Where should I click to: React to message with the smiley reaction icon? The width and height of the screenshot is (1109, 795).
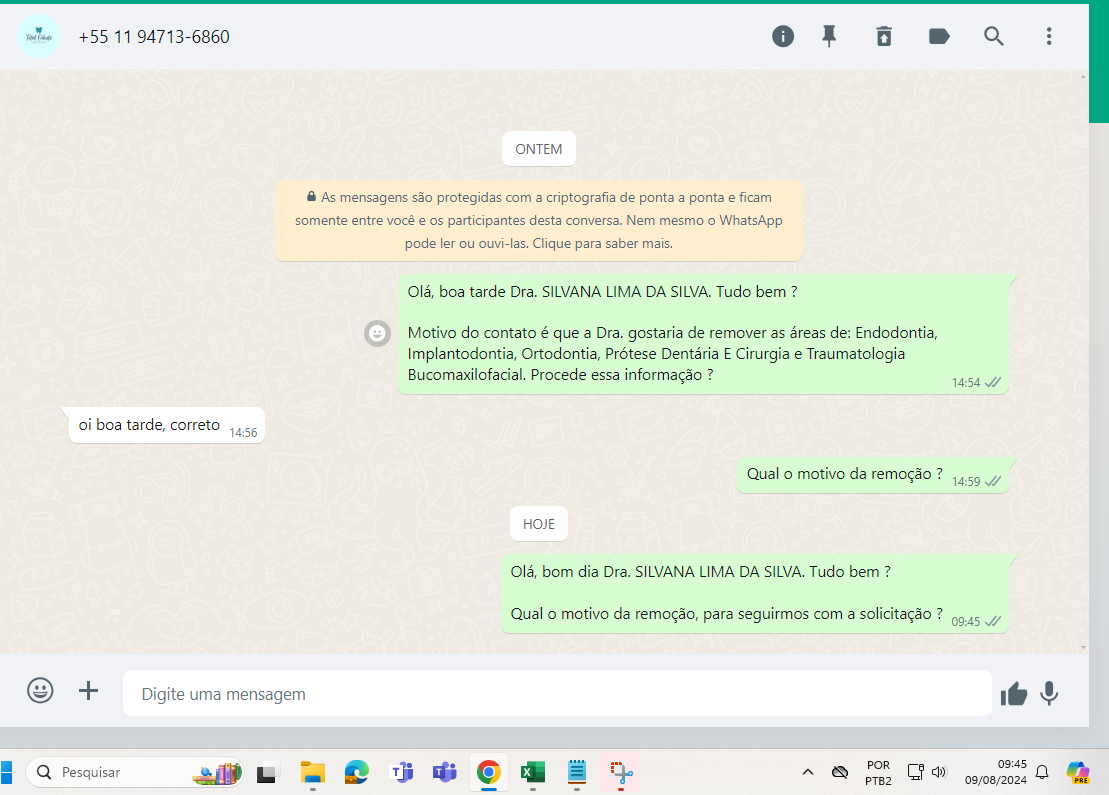(x=378, y=333)
